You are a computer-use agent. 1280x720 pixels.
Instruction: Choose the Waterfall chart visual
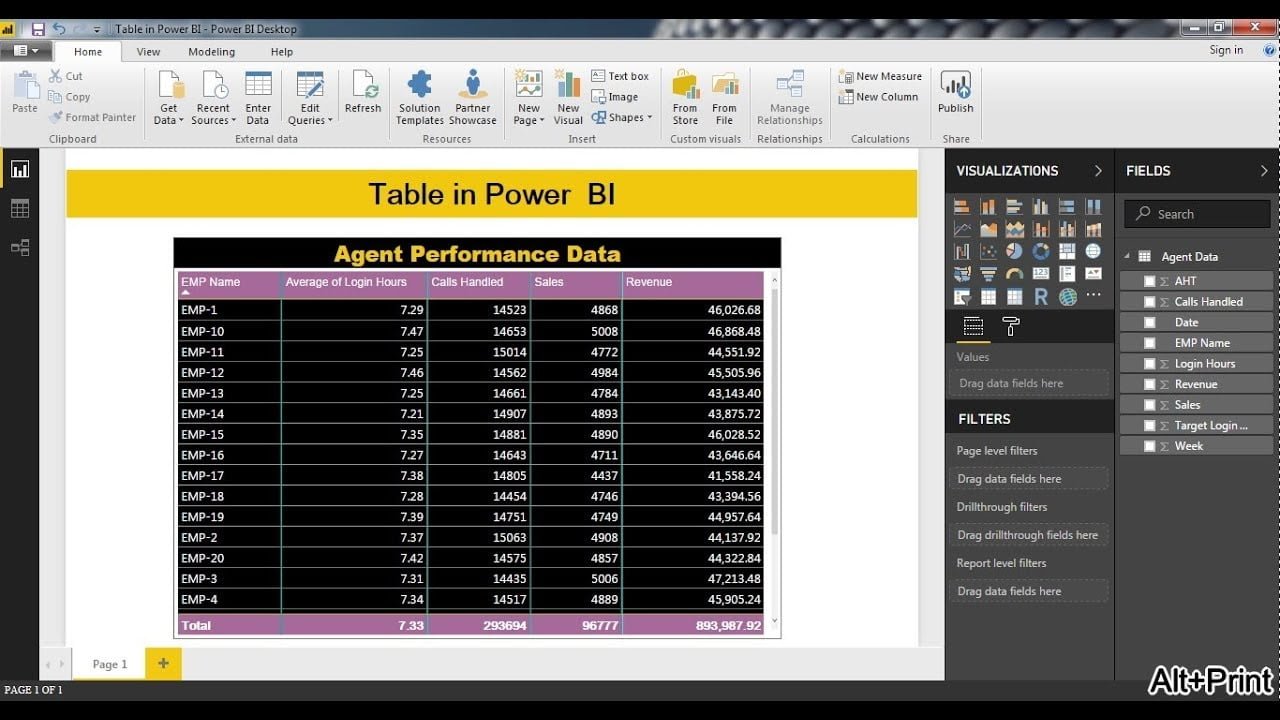point(962,251)
